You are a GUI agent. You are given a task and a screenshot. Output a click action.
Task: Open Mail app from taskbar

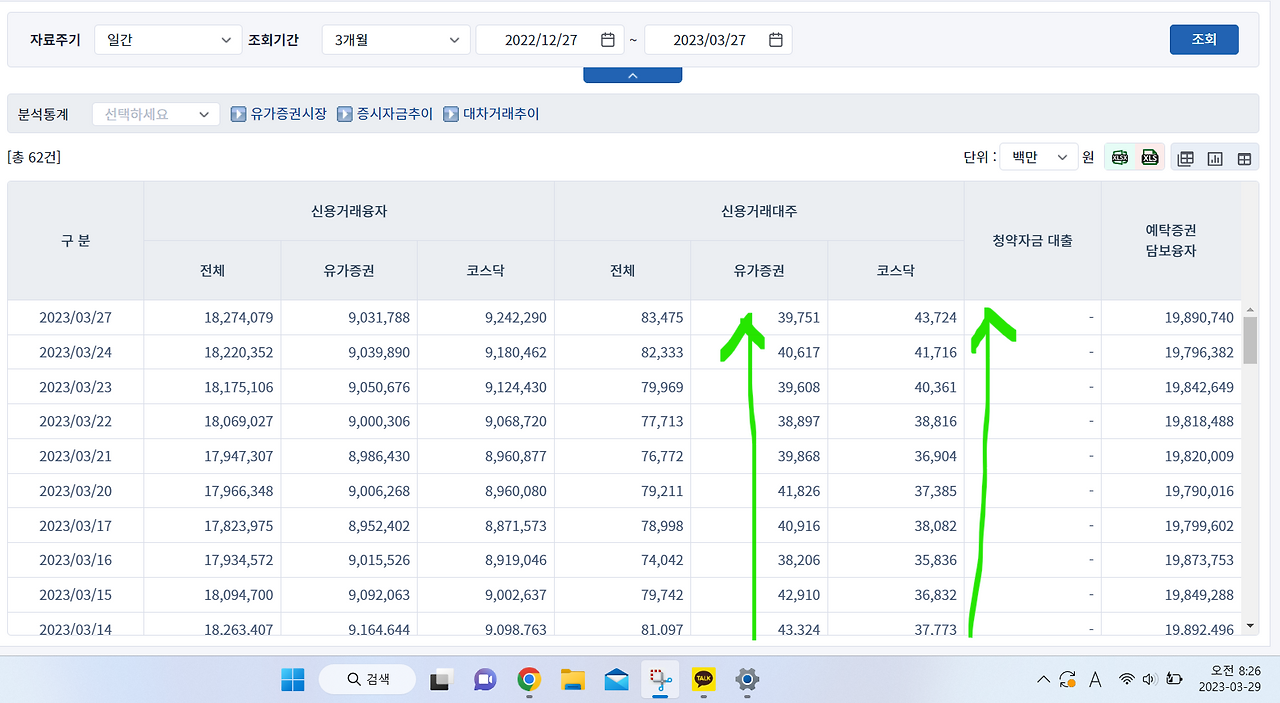point(616,680)
